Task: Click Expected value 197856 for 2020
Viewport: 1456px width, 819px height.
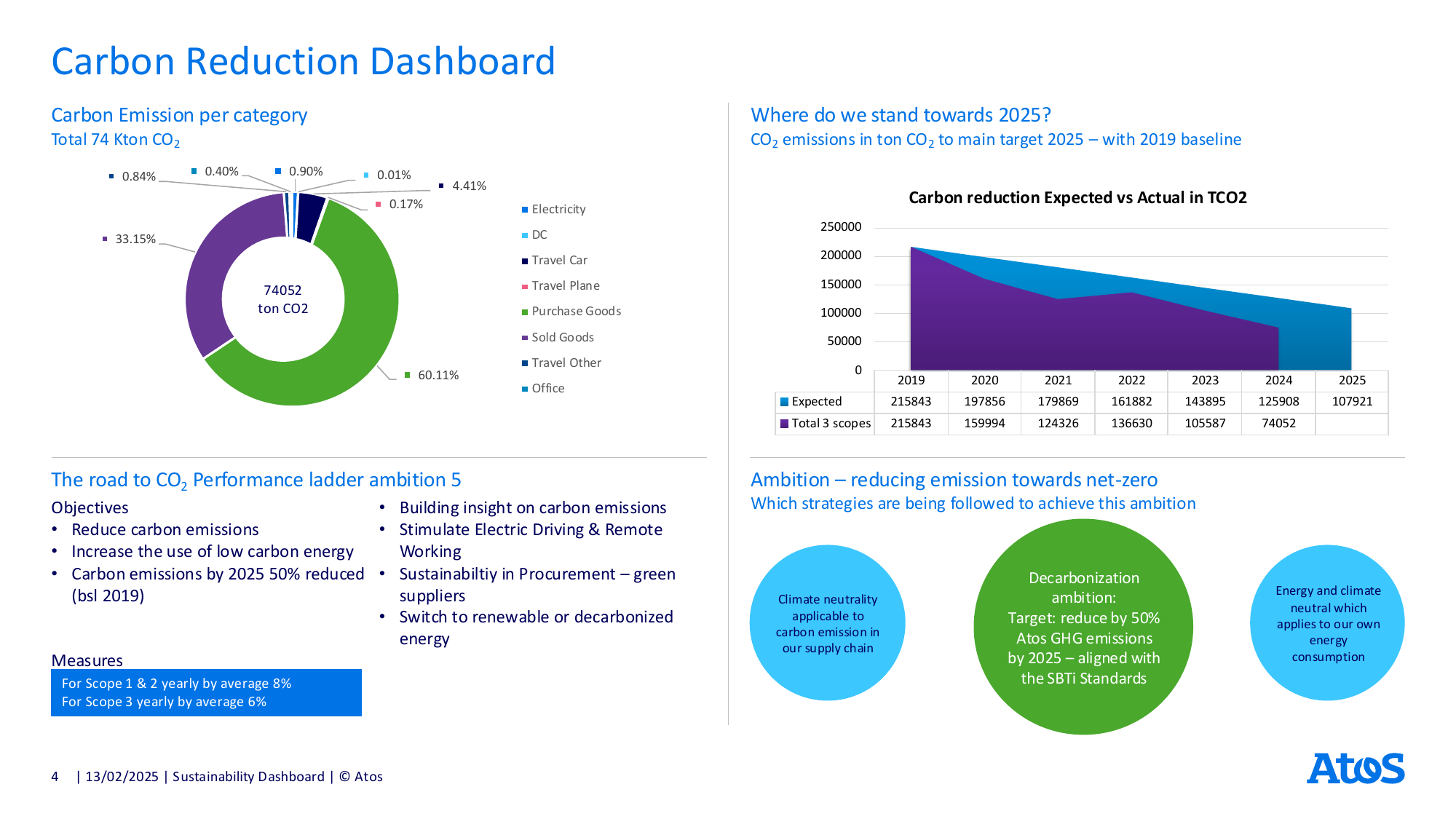Action: point(984,402)
